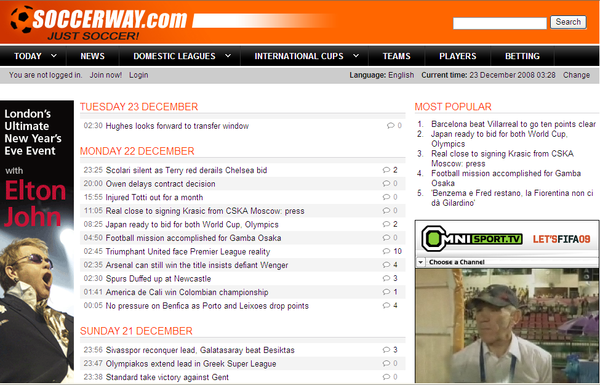Click the Join now! link
Image resolution: width=600 pixels, height=385 pixels.
[106, 75]
